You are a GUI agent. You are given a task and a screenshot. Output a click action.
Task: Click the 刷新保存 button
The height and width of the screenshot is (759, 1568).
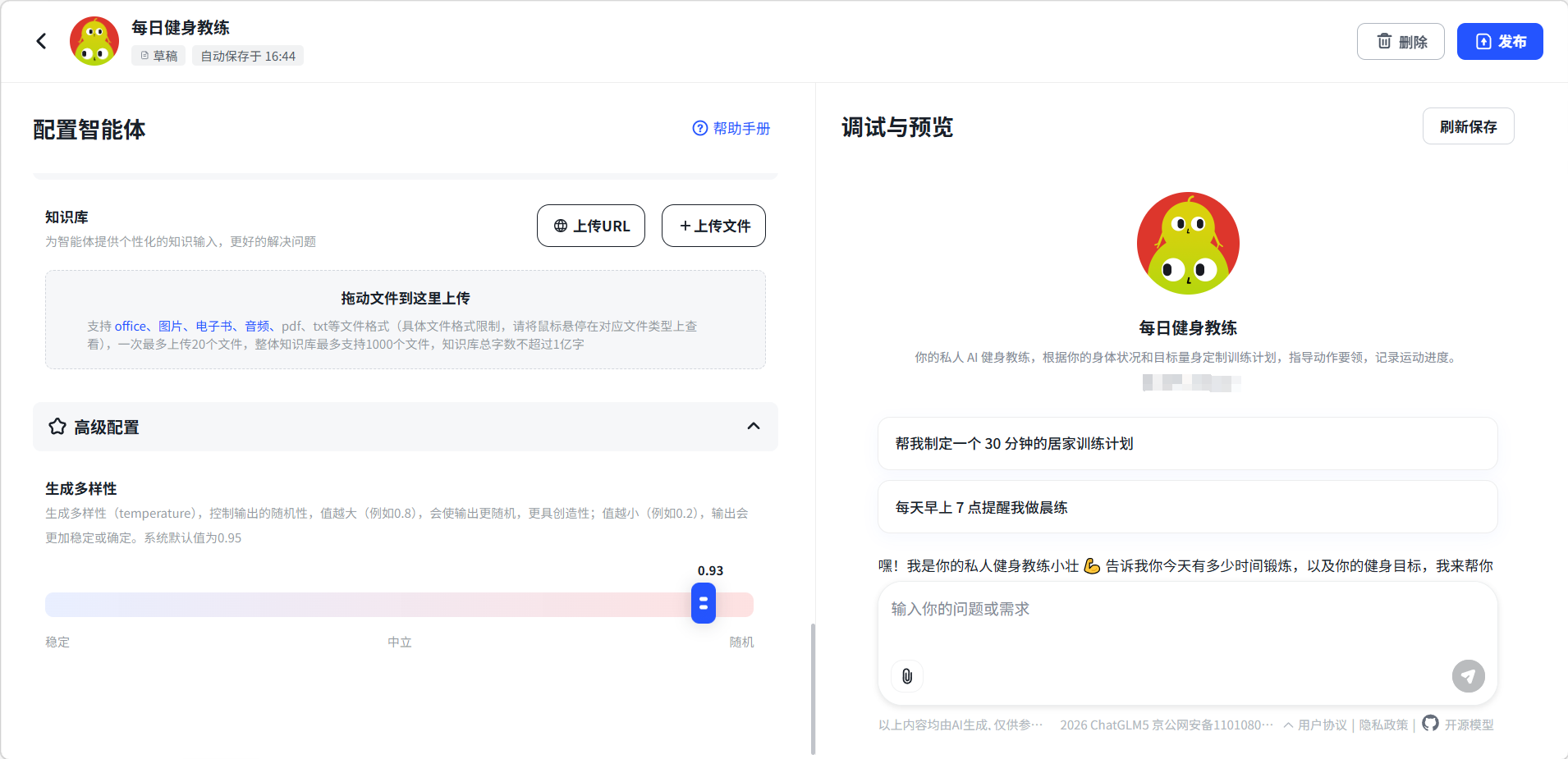[1468, 126]
